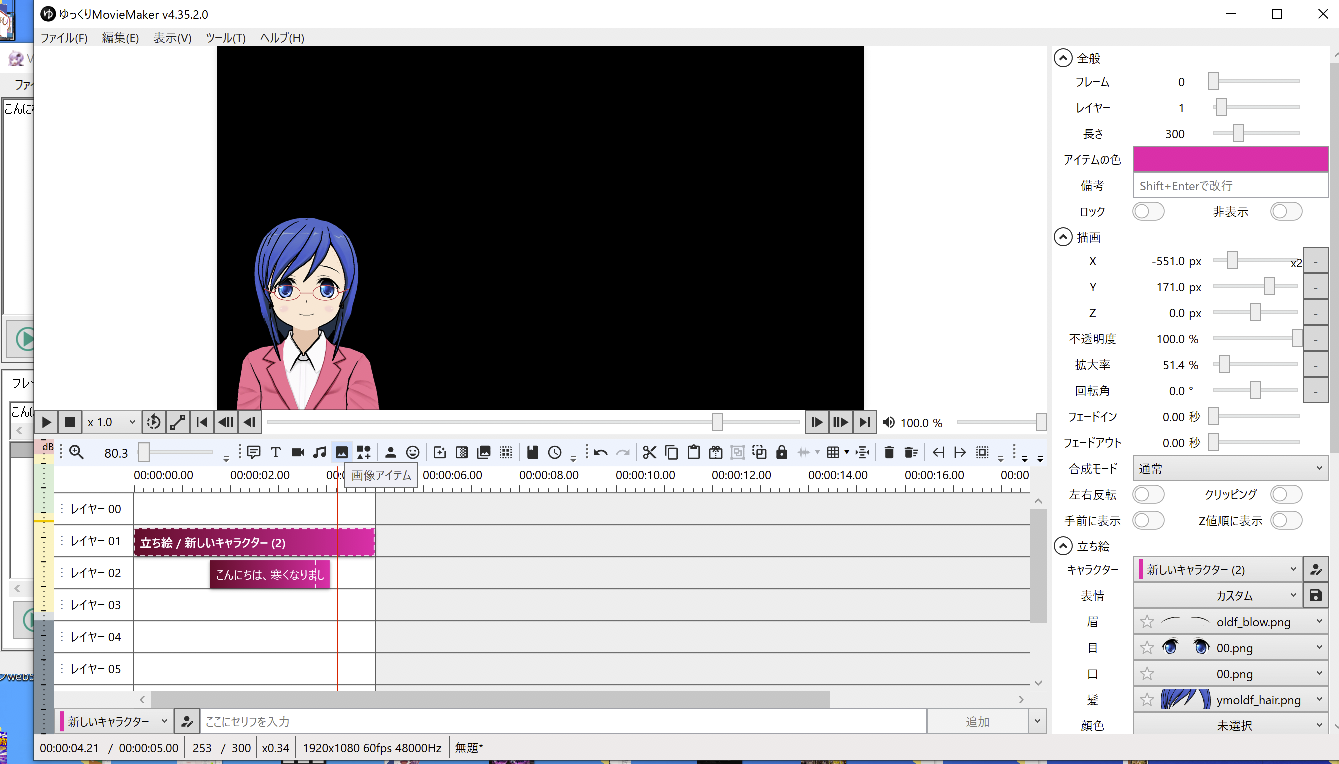Open the ファイル(F) menu

point(63,38)
